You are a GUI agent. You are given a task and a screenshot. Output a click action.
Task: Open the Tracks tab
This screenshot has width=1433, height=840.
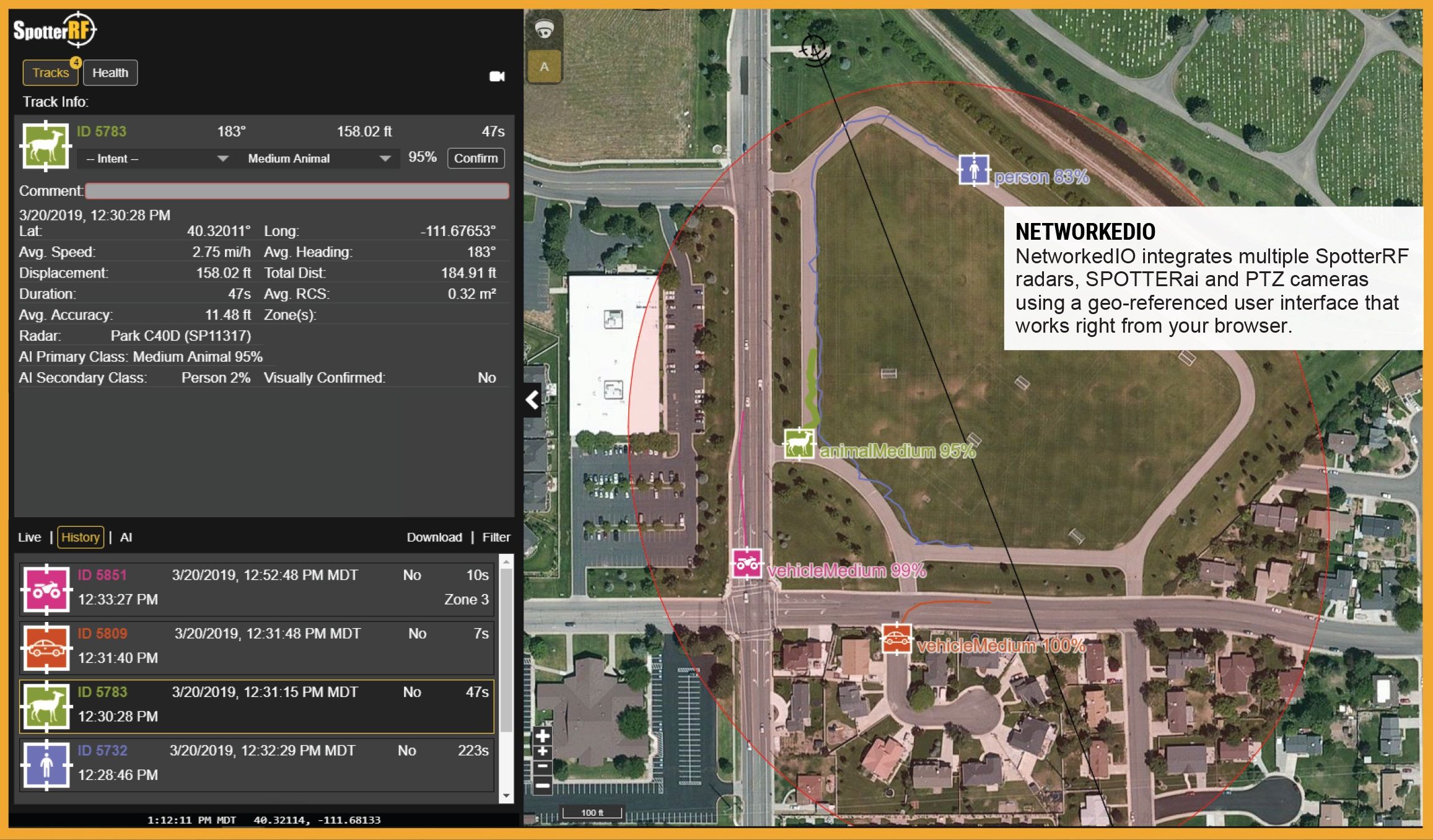(x=51, y=72)
